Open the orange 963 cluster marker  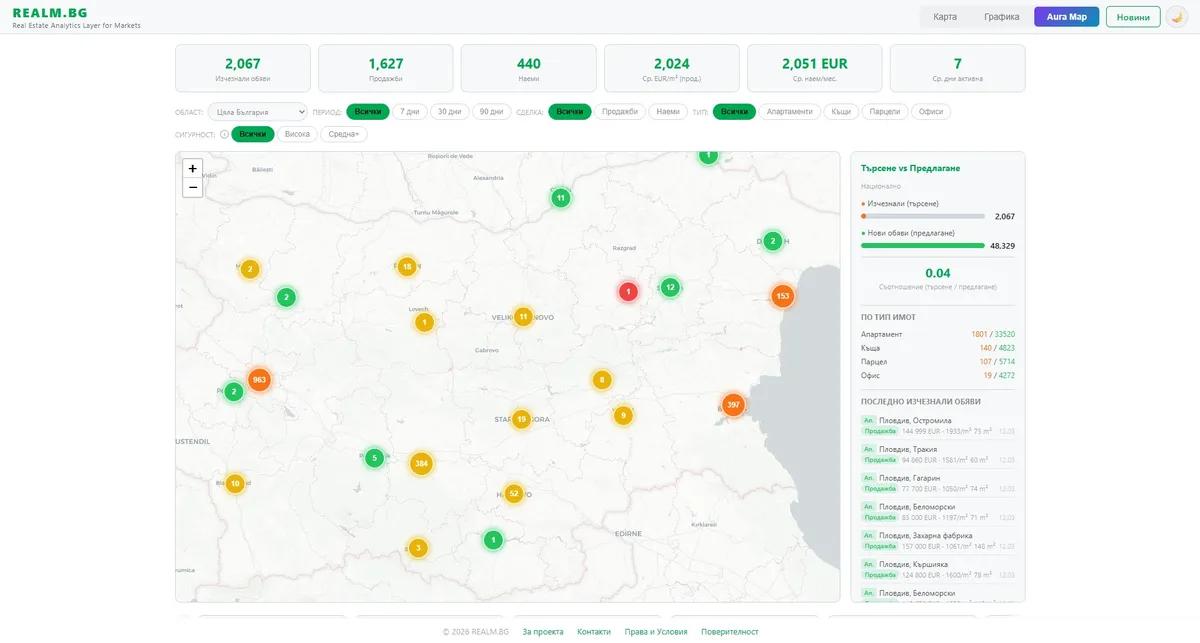point(259,380)
